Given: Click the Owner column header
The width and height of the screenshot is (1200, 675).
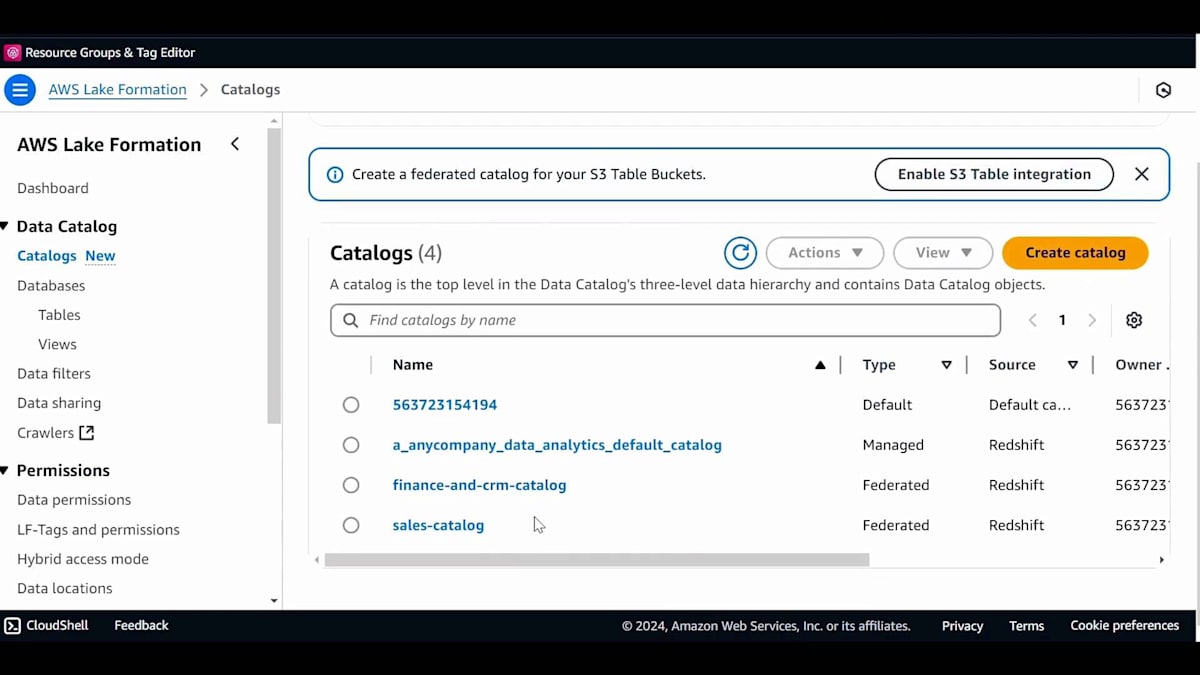Looking at the screenshot, I should (1139, 365).
